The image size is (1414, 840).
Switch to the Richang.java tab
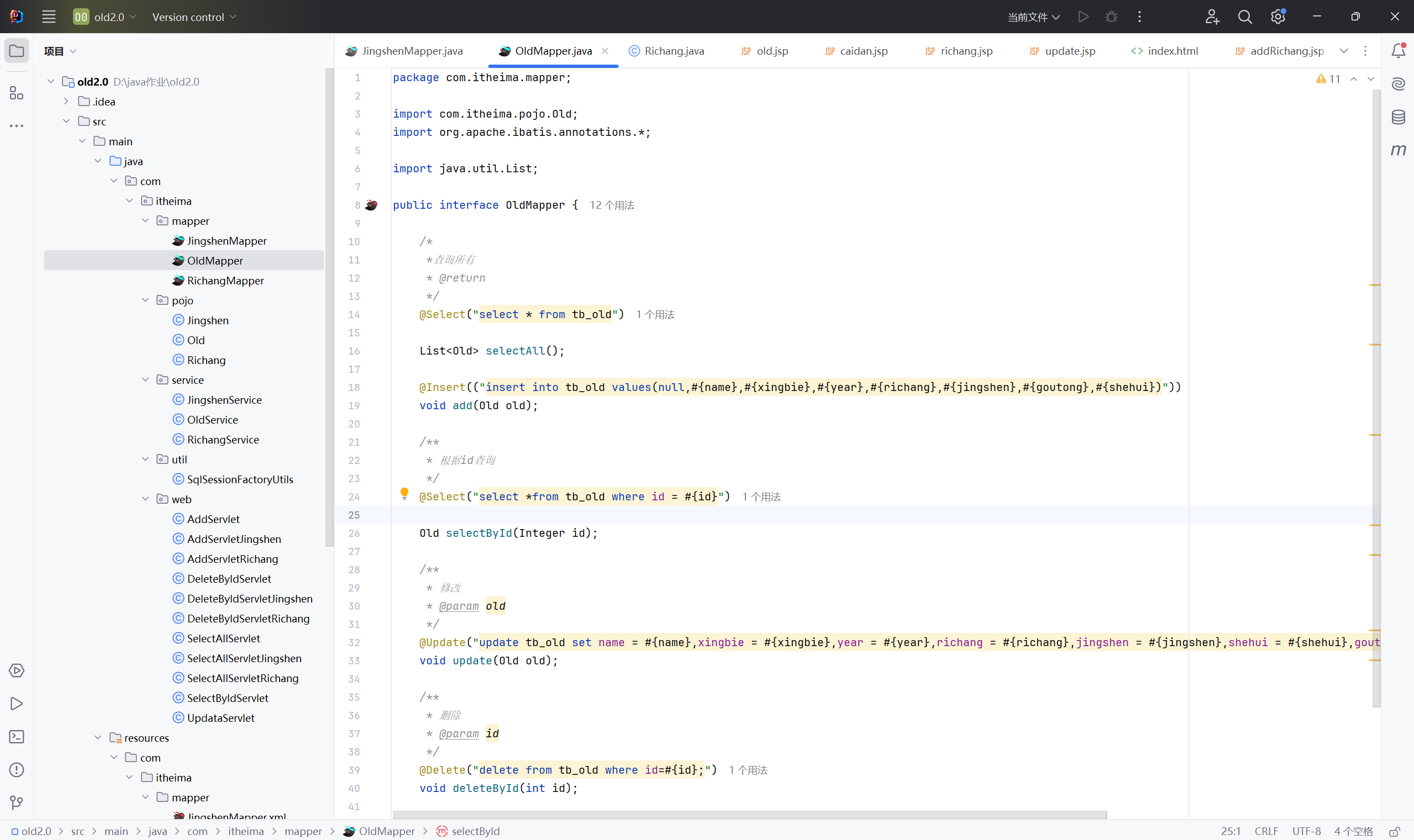coord(674,51)
